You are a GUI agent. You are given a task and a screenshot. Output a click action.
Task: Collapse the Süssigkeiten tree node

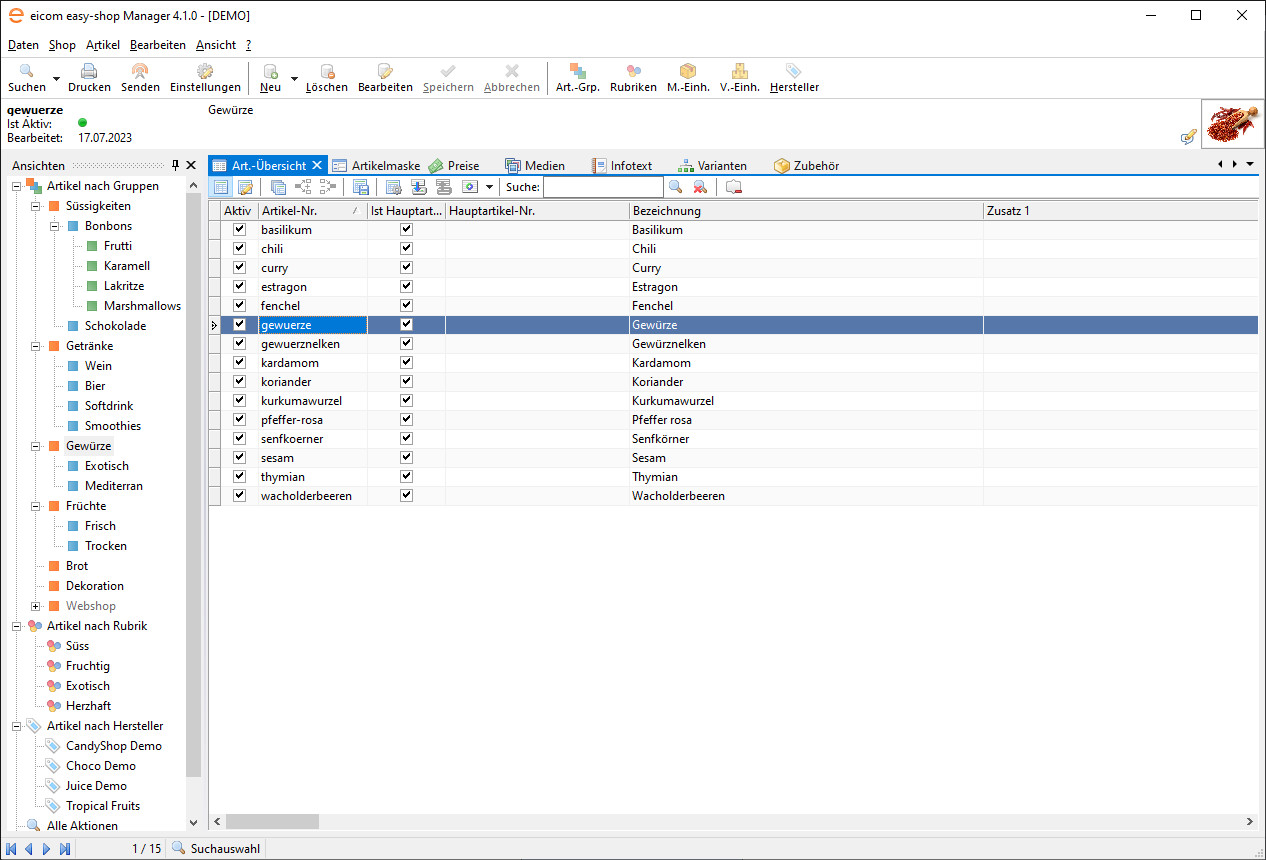tap(36, 206)
